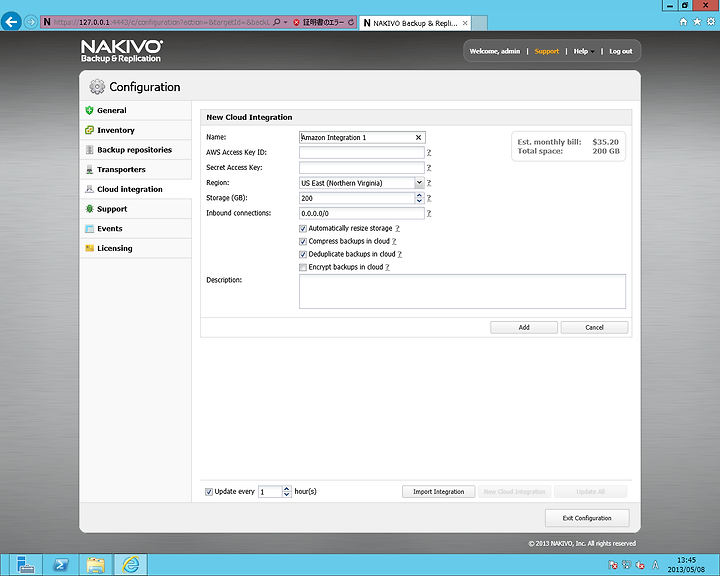Clear the Name field with X

[x=418, y=137]
